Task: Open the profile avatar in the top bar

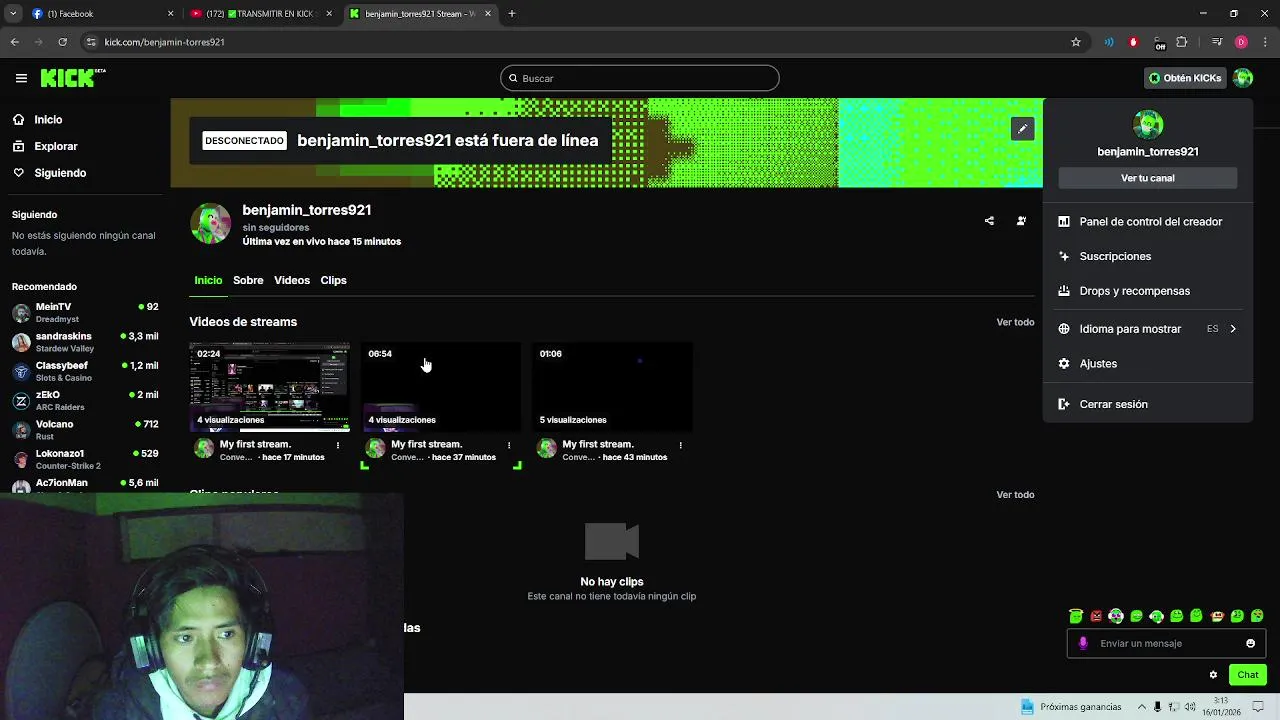Action: pos(1243,78)
